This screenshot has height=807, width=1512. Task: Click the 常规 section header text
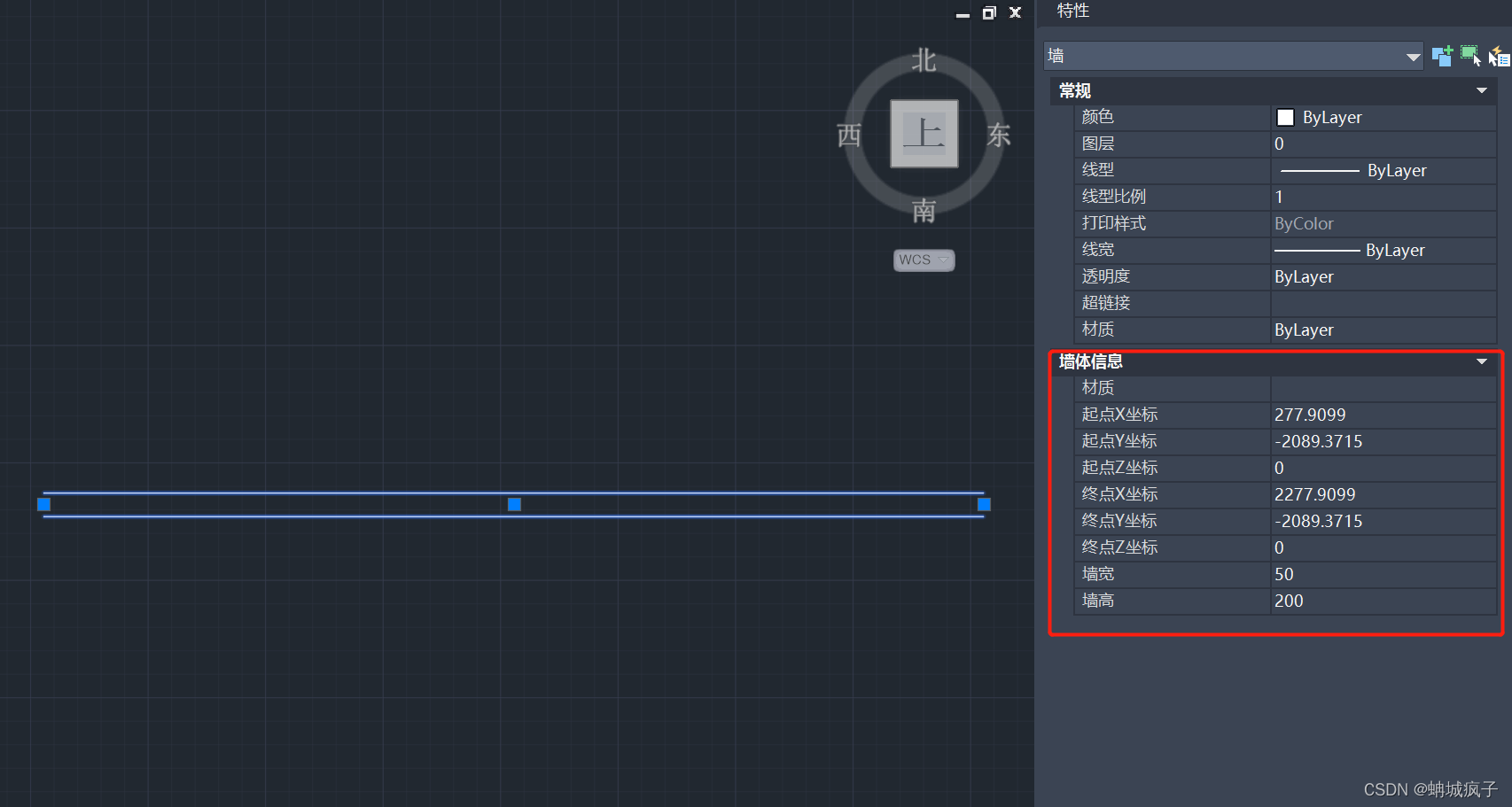pos(1074,90)
